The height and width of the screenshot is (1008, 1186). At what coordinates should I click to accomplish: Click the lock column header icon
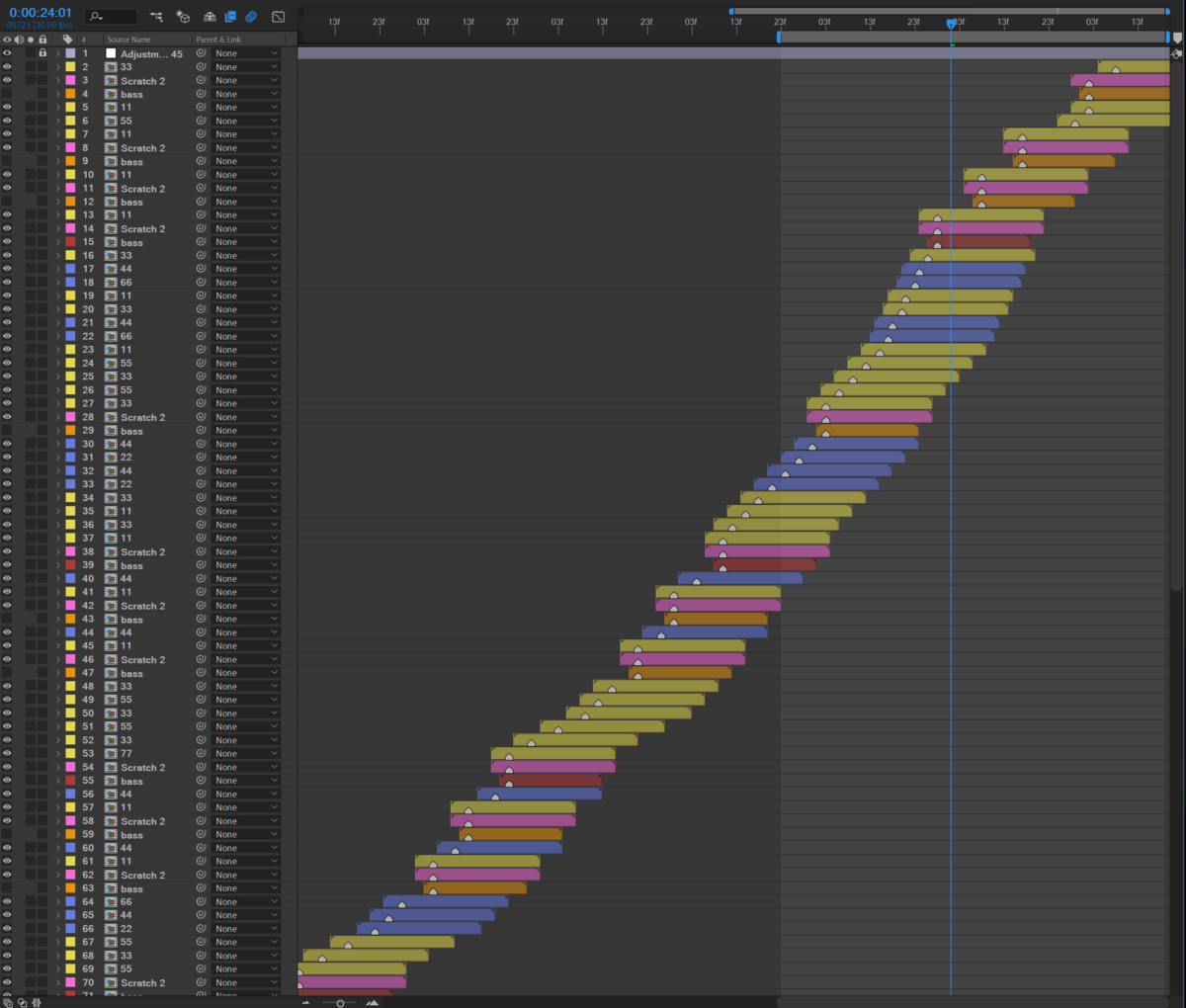click(42, 40)
